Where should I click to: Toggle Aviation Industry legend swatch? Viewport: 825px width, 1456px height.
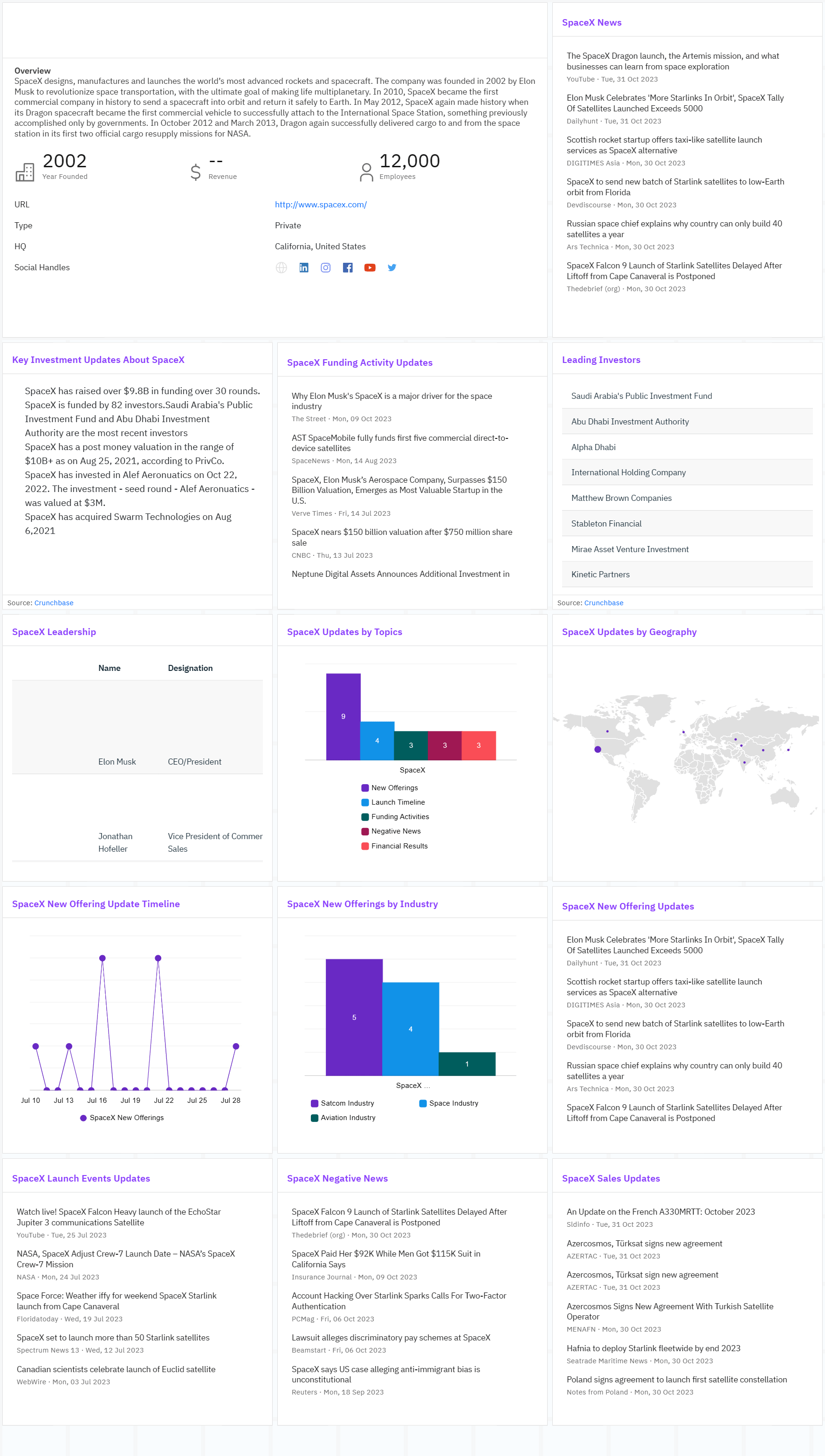(315, 1118)
